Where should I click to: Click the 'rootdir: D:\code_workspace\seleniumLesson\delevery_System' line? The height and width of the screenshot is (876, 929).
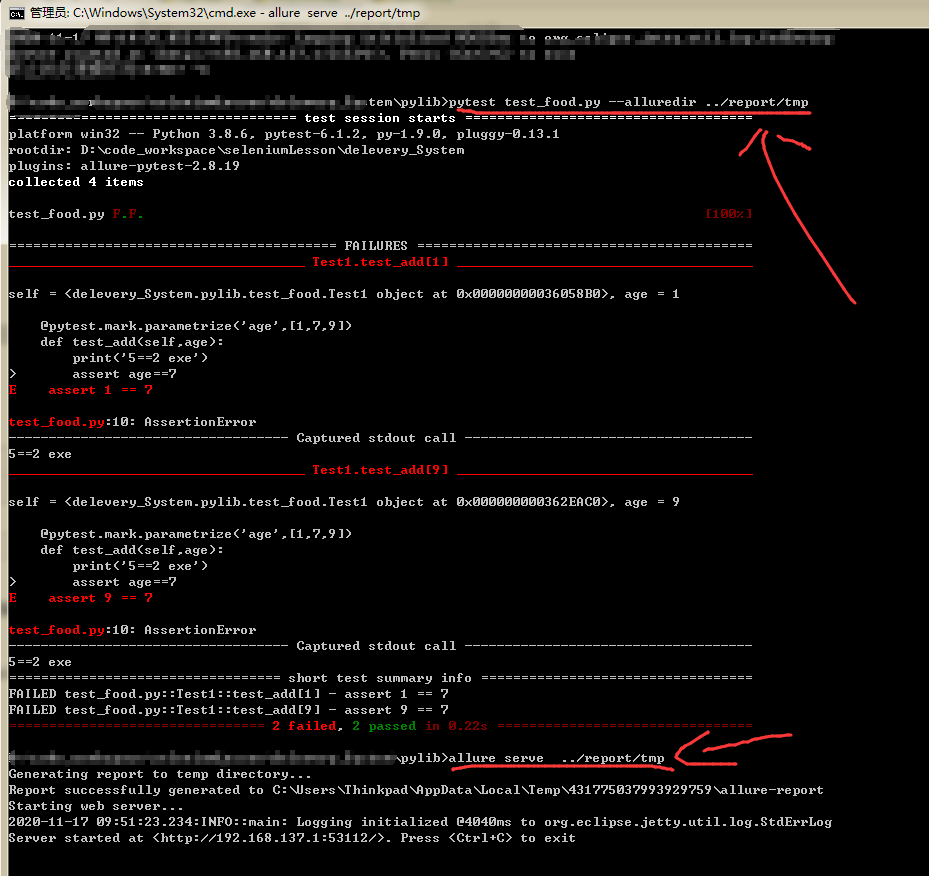point(236,150)
